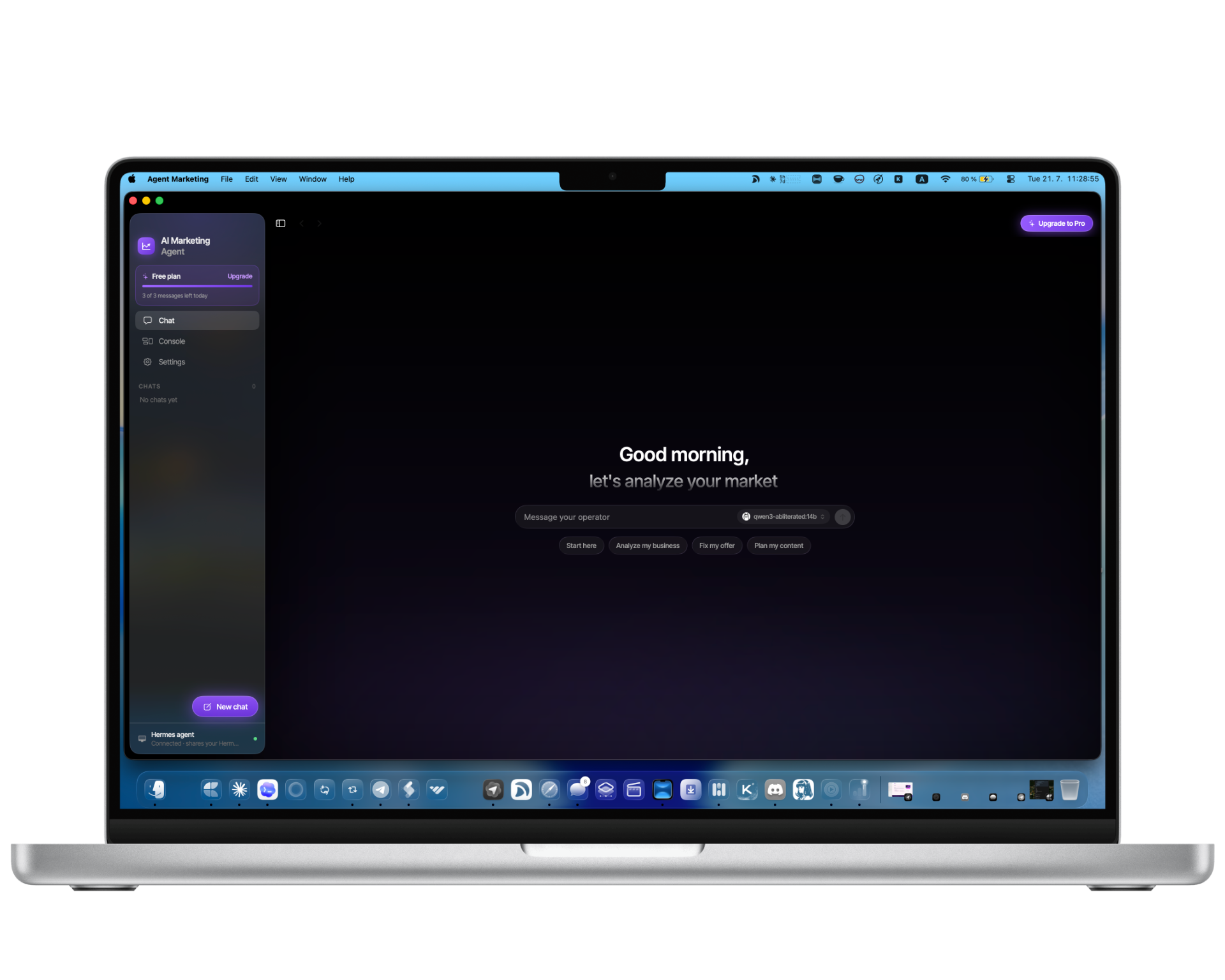Open the qwen3-abliterated:14b model dropdown
The height and width of the screenshot is (980, 1225).
783,517
